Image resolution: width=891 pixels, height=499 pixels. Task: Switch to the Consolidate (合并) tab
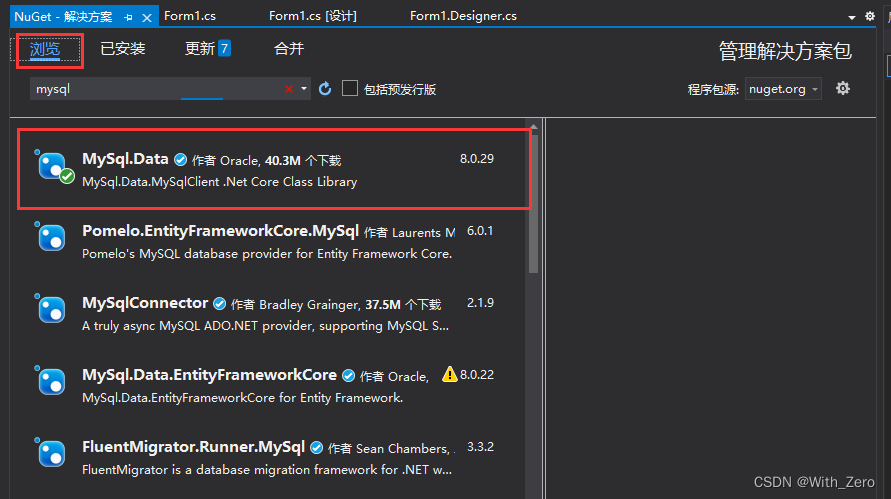(x=289, y=49)
